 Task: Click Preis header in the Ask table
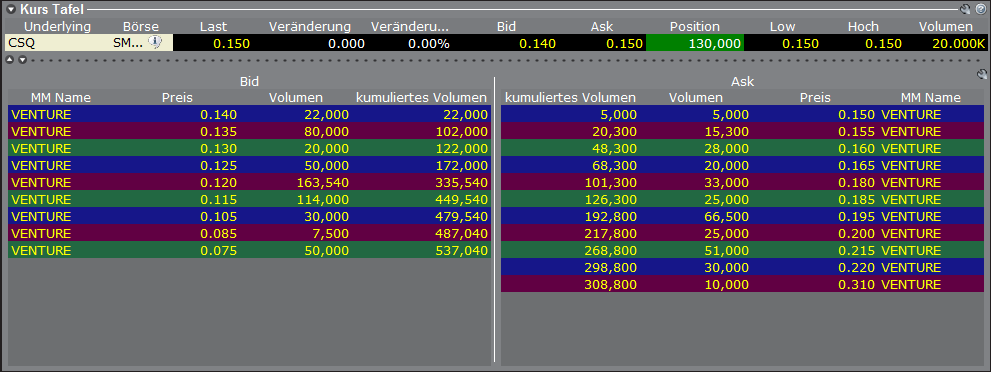coord(815,98)
